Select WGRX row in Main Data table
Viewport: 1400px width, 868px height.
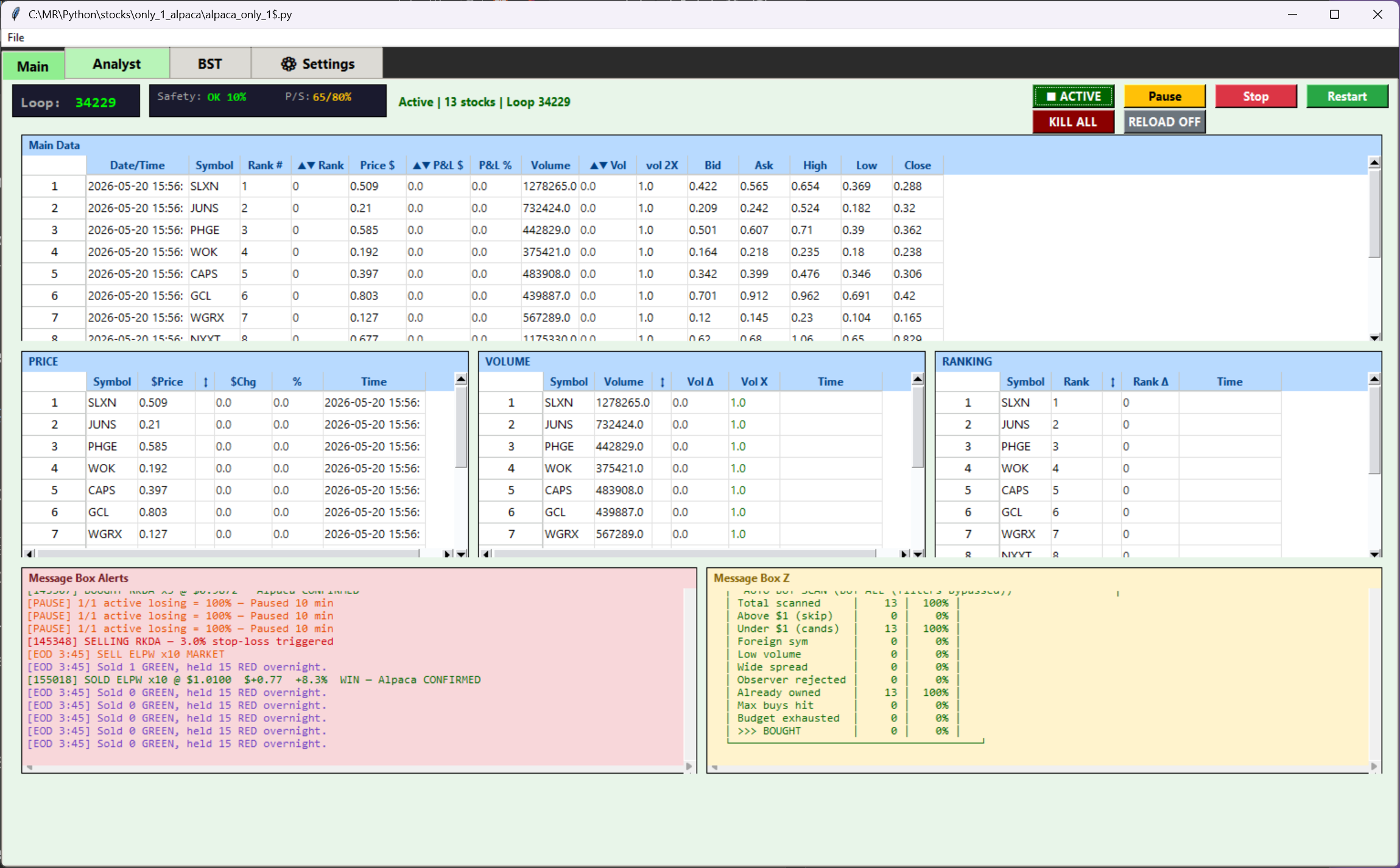tap(483, 318)
